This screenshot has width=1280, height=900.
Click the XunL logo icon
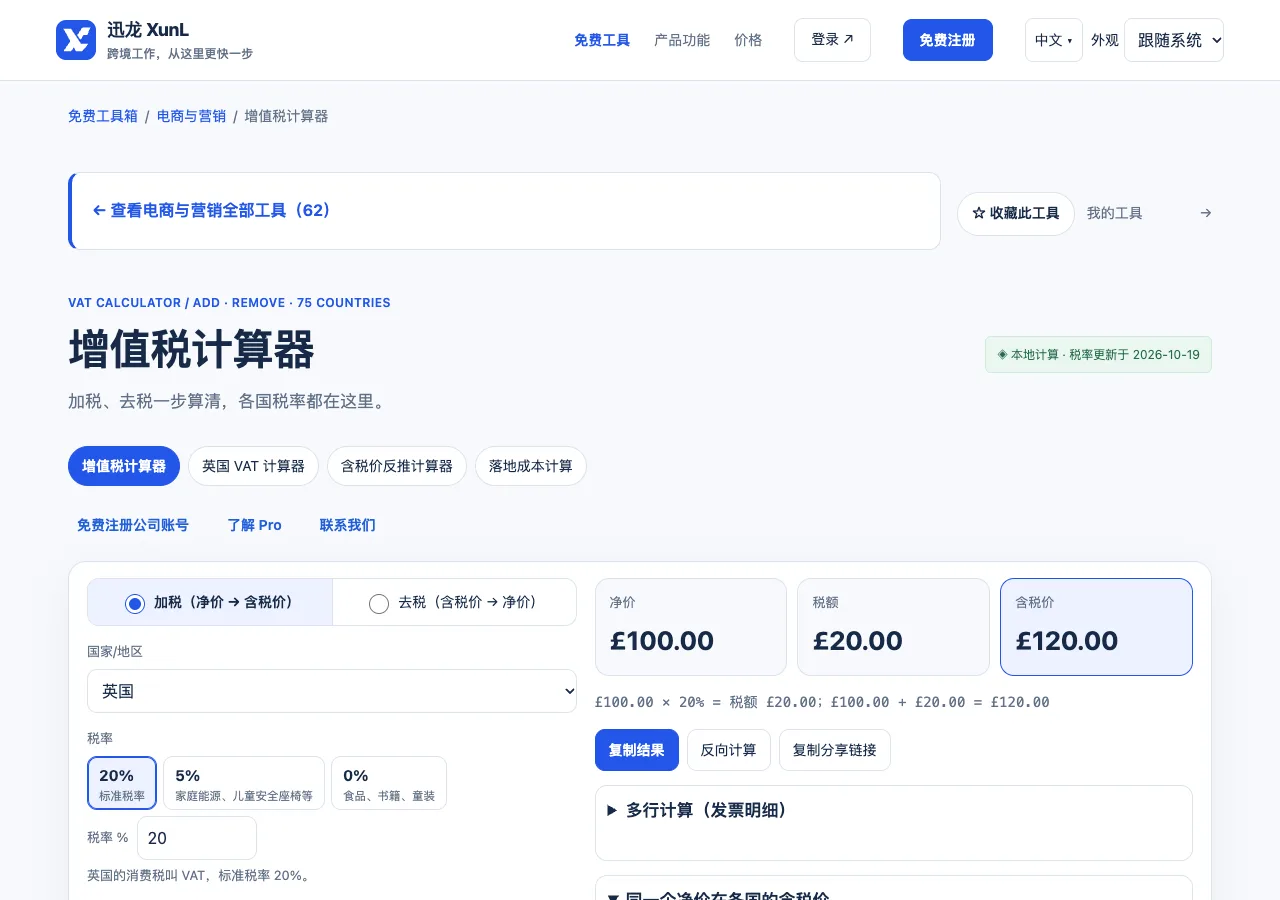pyautogui.click(x=76, y=40)
